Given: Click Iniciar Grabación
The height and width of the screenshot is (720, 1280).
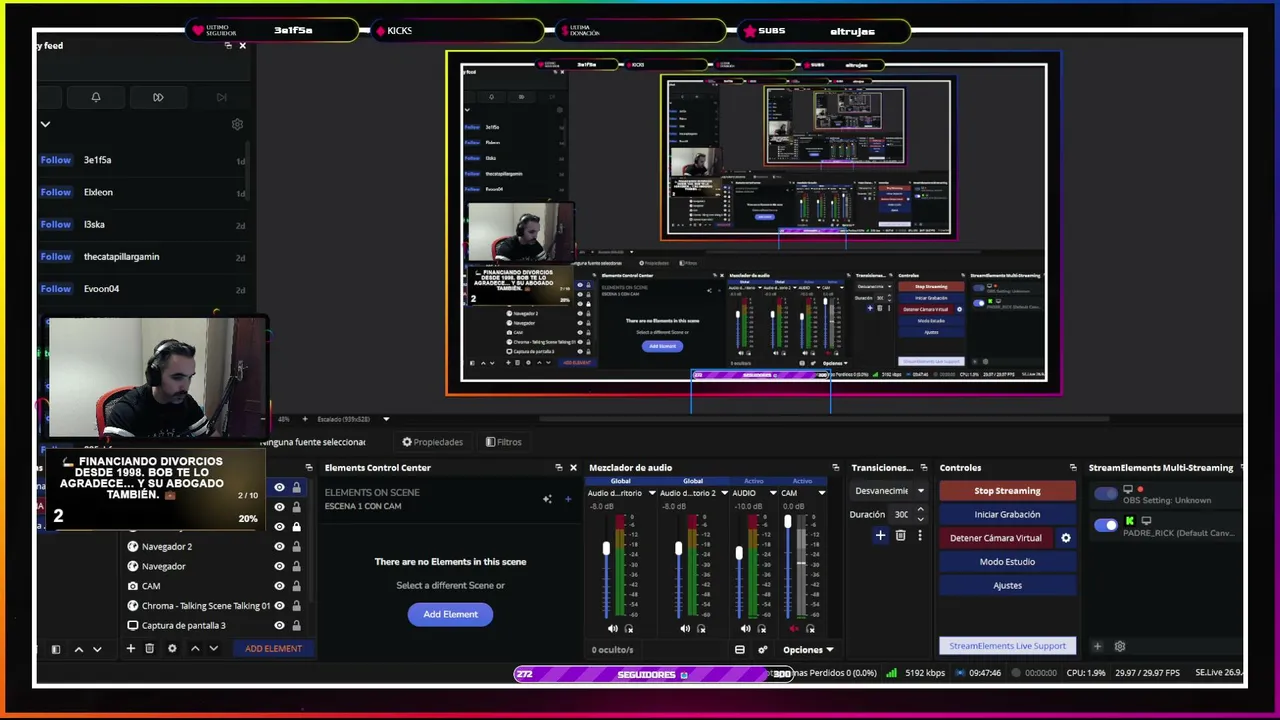Looking at the screenshot, I should 1007,515.
